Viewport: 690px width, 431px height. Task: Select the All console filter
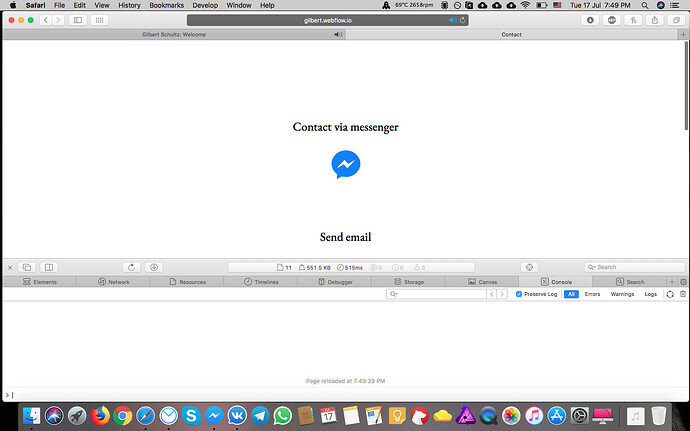click(571, 294)
